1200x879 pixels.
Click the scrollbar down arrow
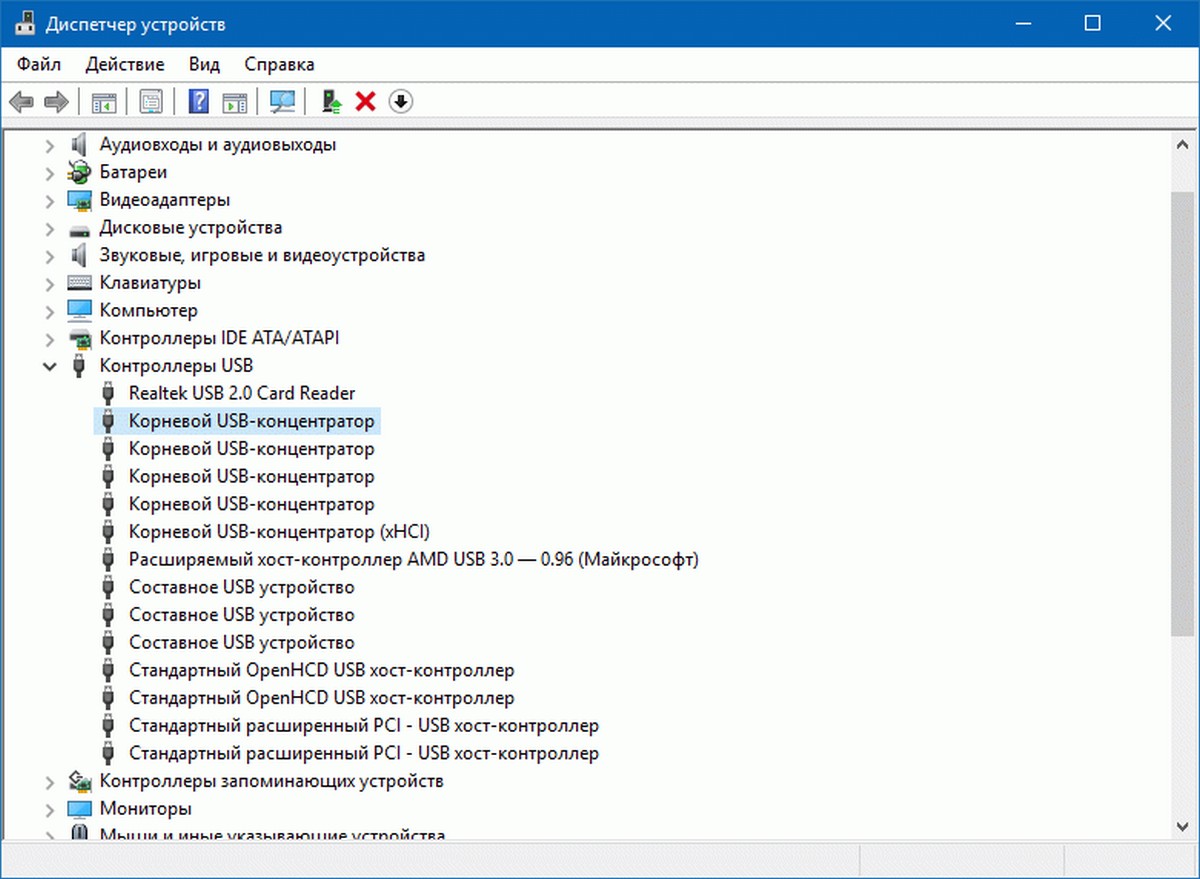(x=1182, y=826)
